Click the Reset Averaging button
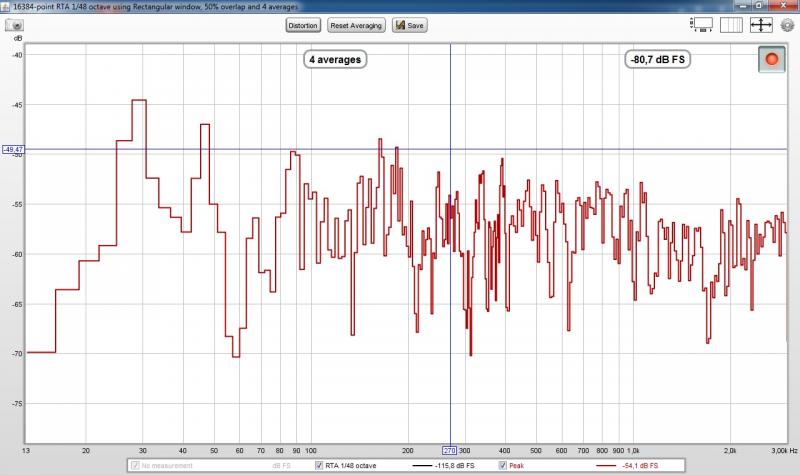The width and height of the screenshot is (800, 475). tap(356, 26)
